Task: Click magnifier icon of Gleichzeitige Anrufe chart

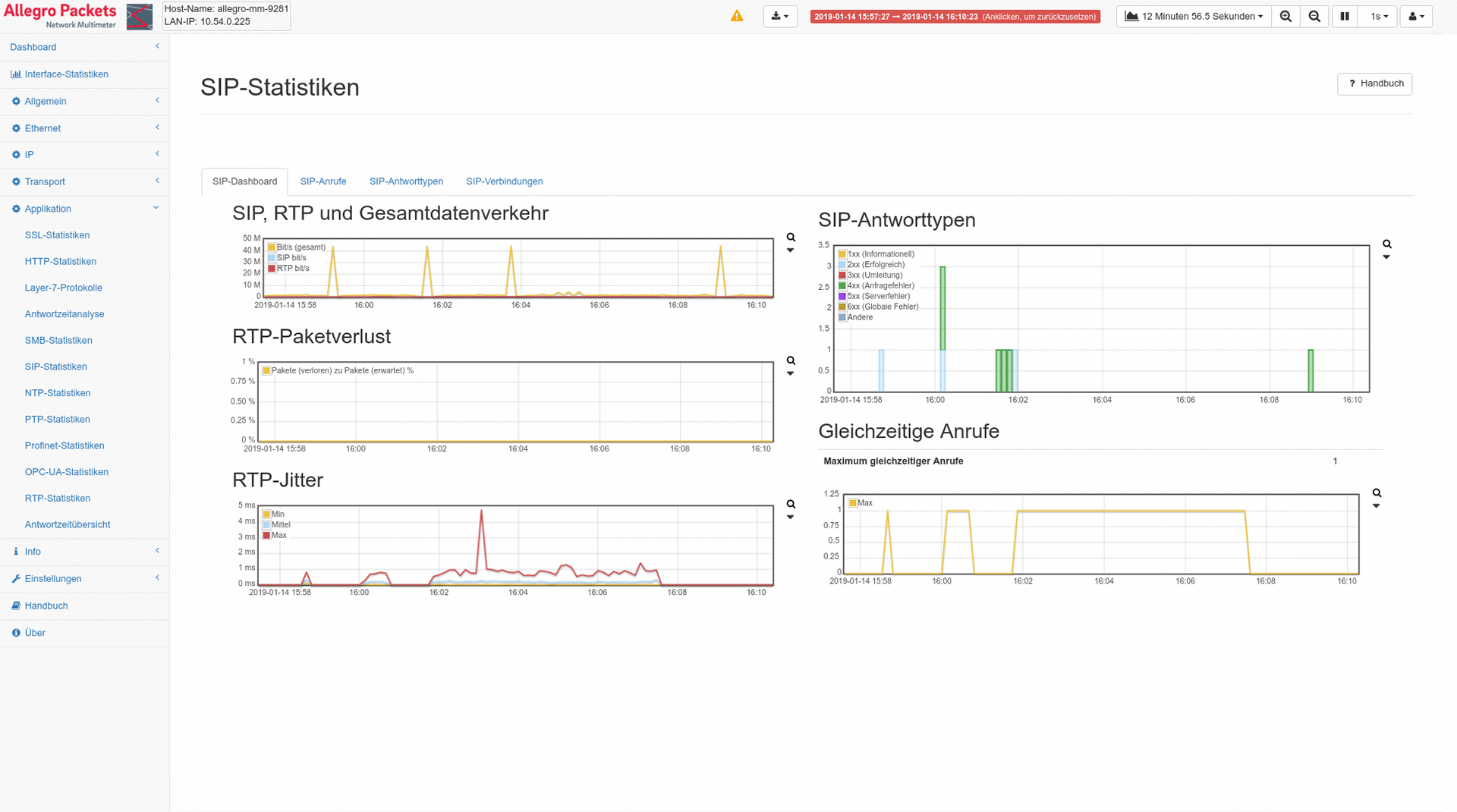Action: click(x=1377, y=493)
